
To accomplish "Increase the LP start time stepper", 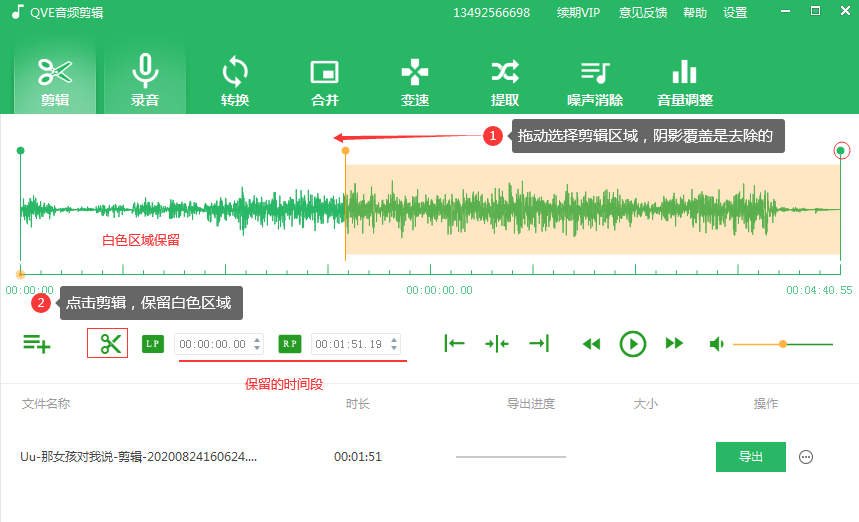I will pos(258,340).
